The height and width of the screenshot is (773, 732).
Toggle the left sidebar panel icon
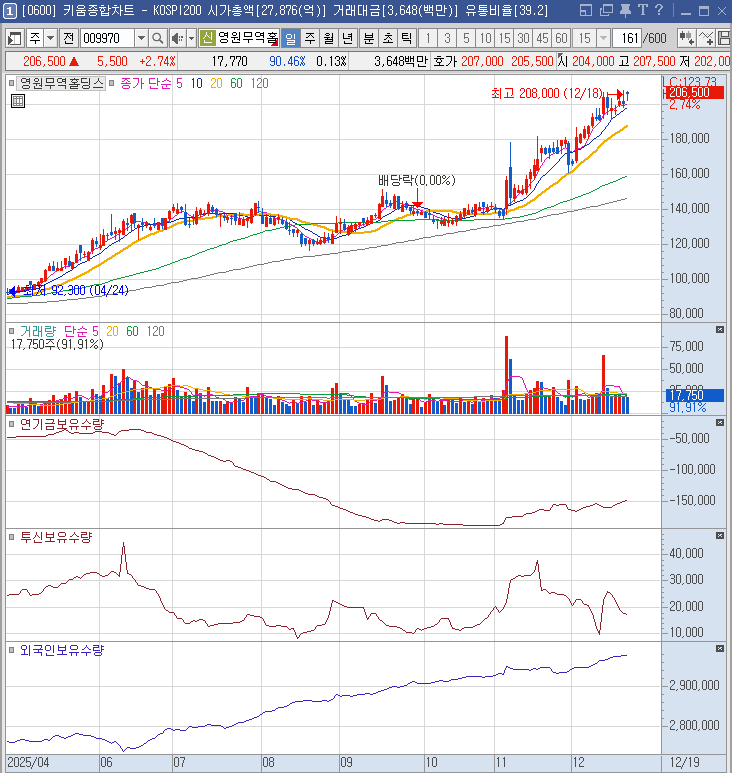(15, 38)
